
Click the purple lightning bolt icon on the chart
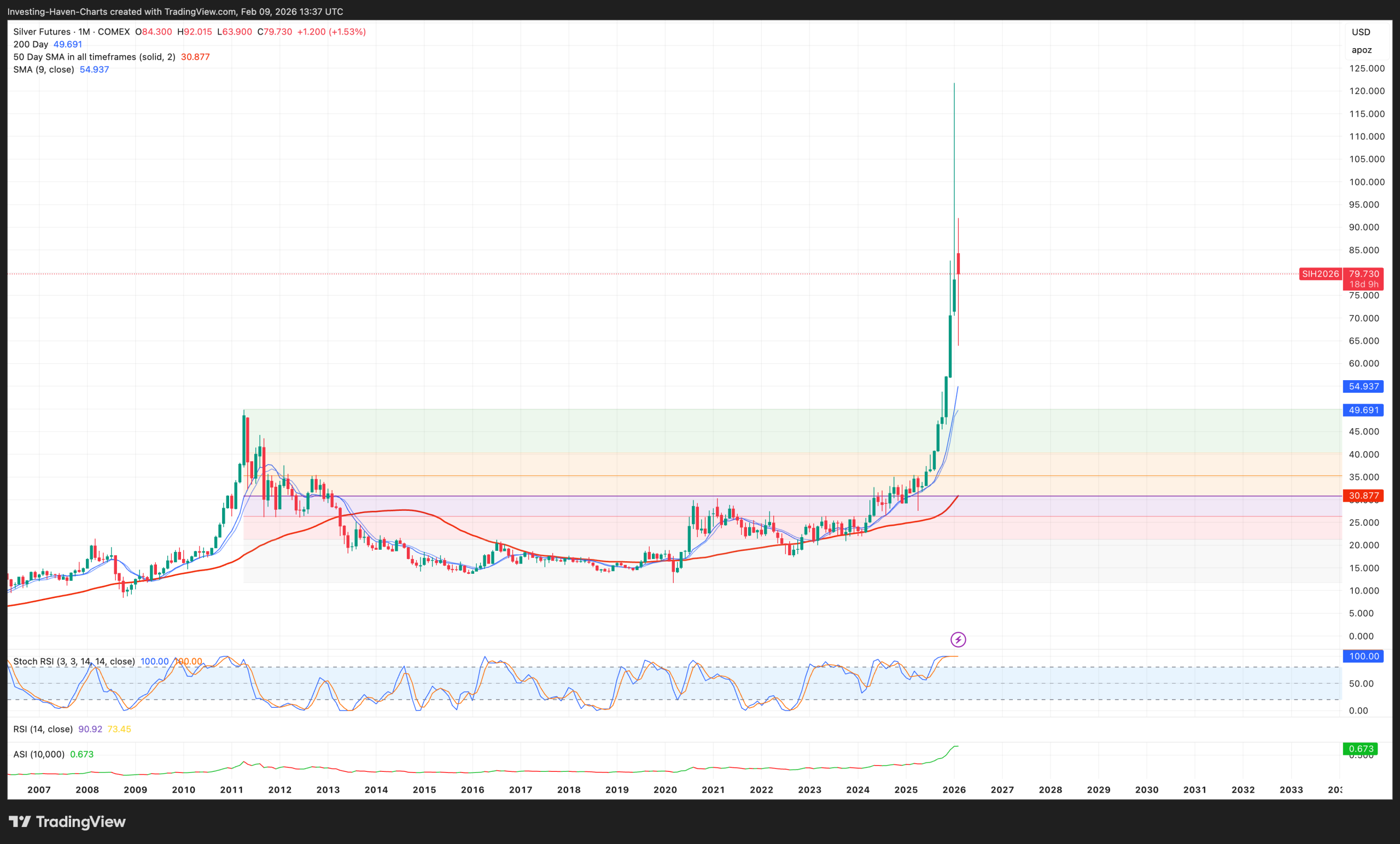click(x=959, y=639)
